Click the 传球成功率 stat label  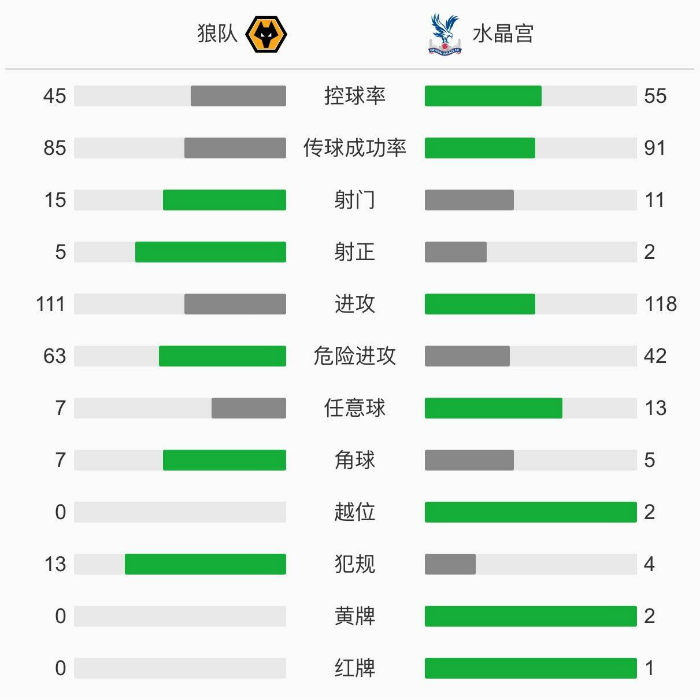(x=355, y=148)
